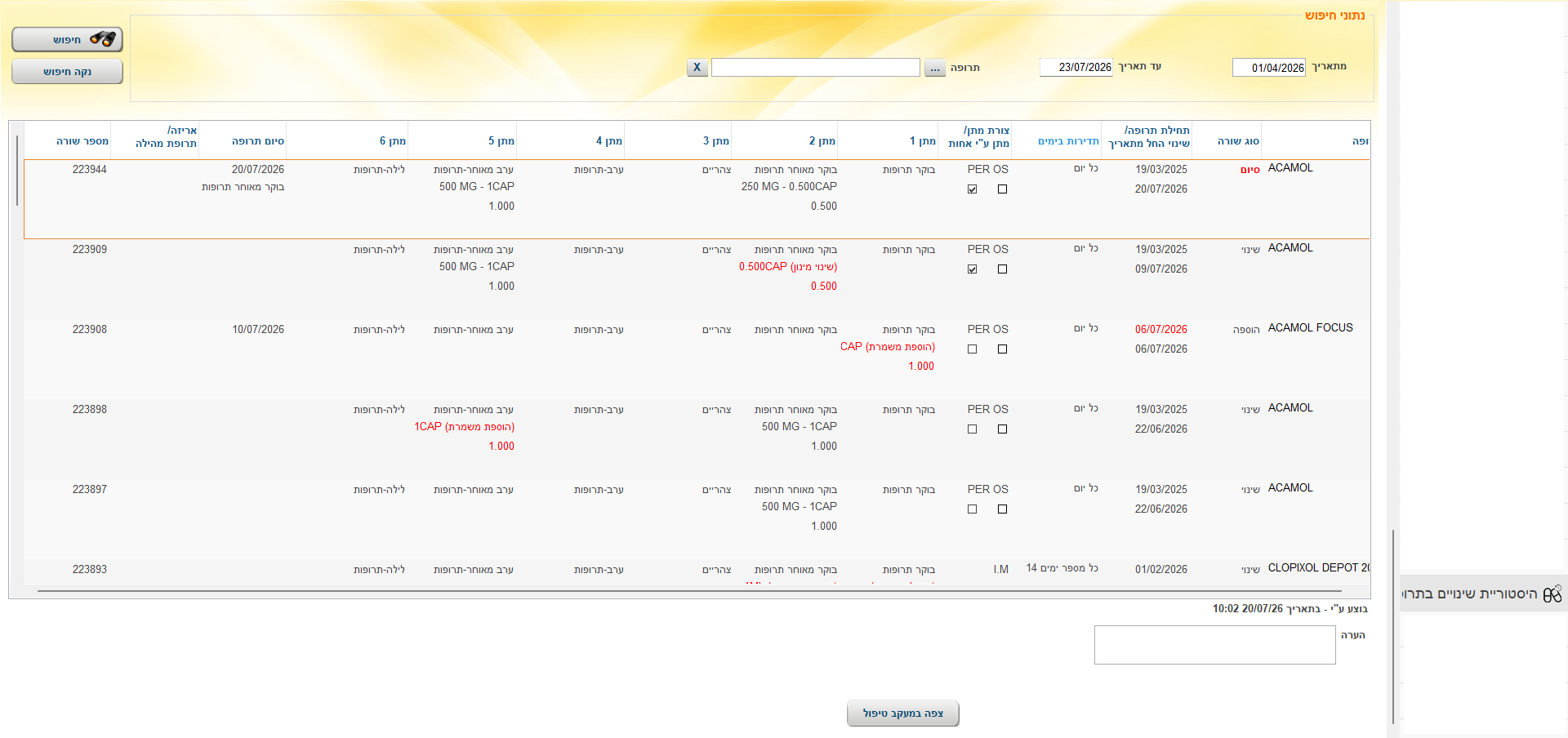Click into the remark (הערה) text box
Screen dimensions: 1568x738
[1214, 645]
